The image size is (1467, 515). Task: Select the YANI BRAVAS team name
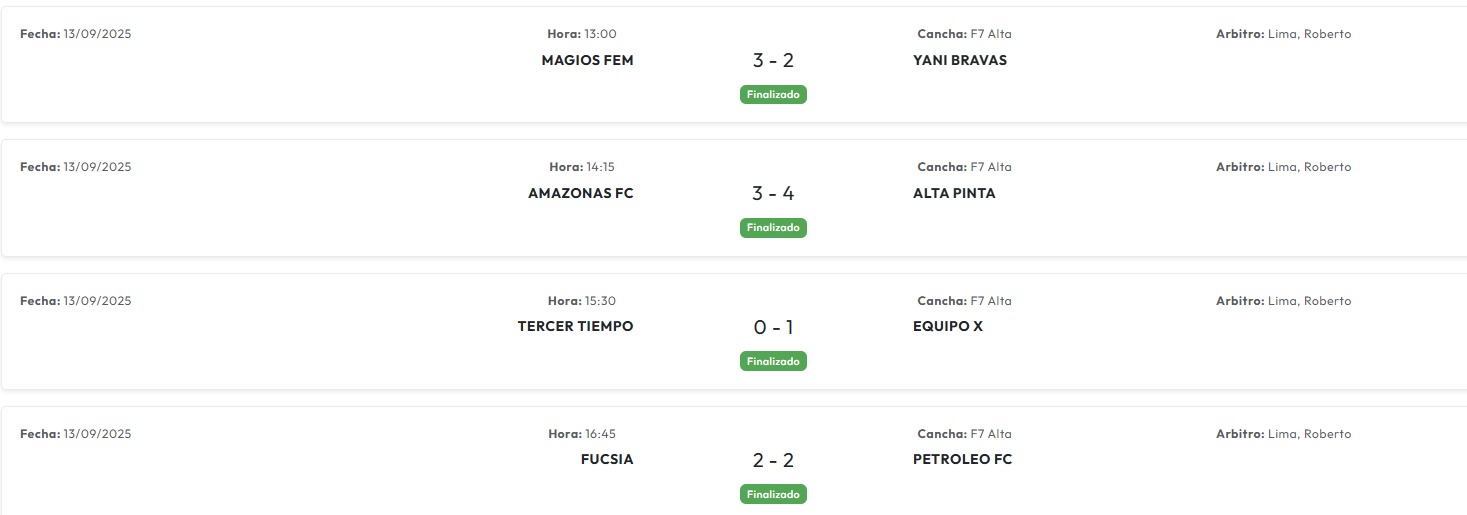(x=959, y=60)
